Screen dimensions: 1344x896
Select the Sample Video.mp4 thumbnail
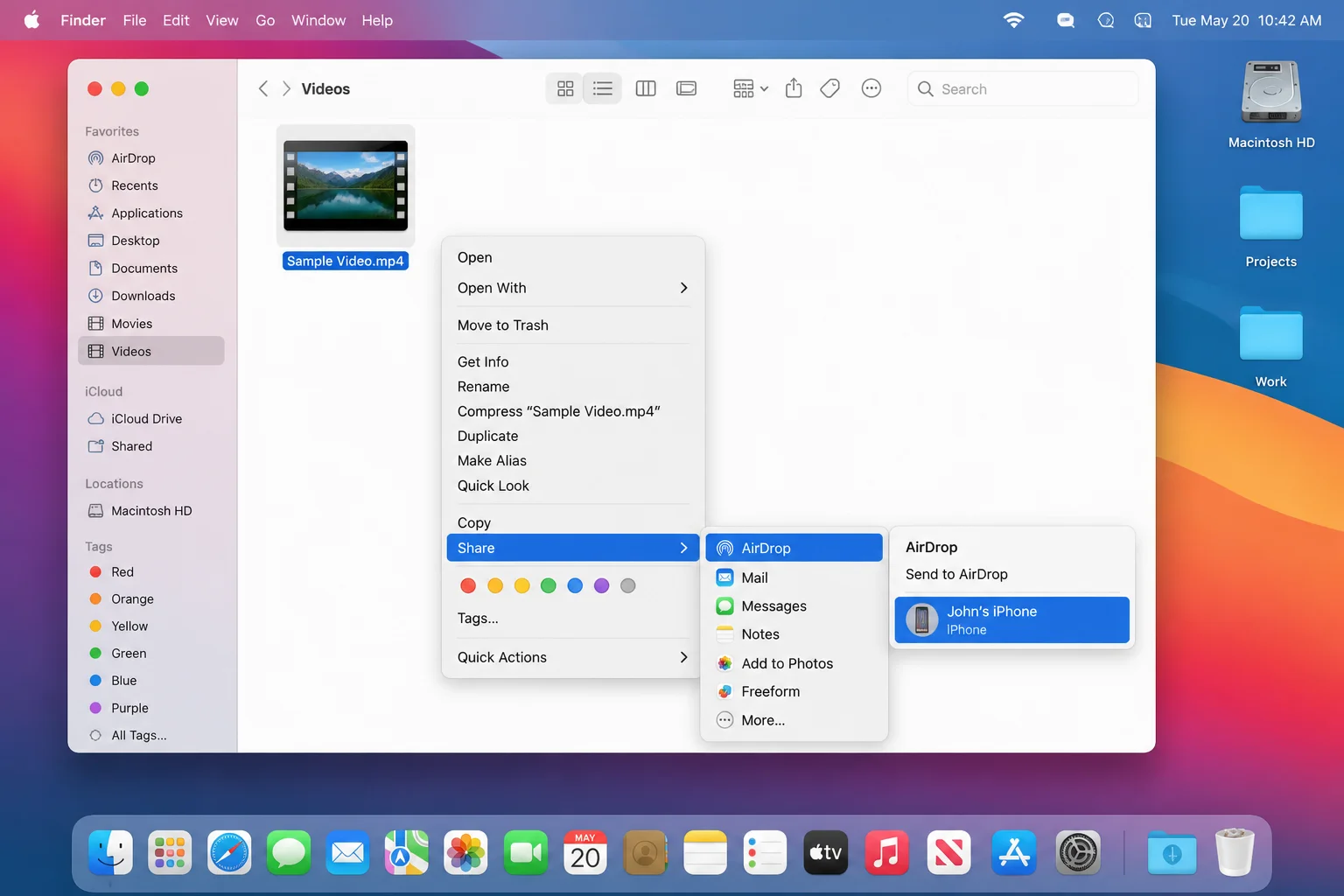pyautogui.click(x=346, y=185)
